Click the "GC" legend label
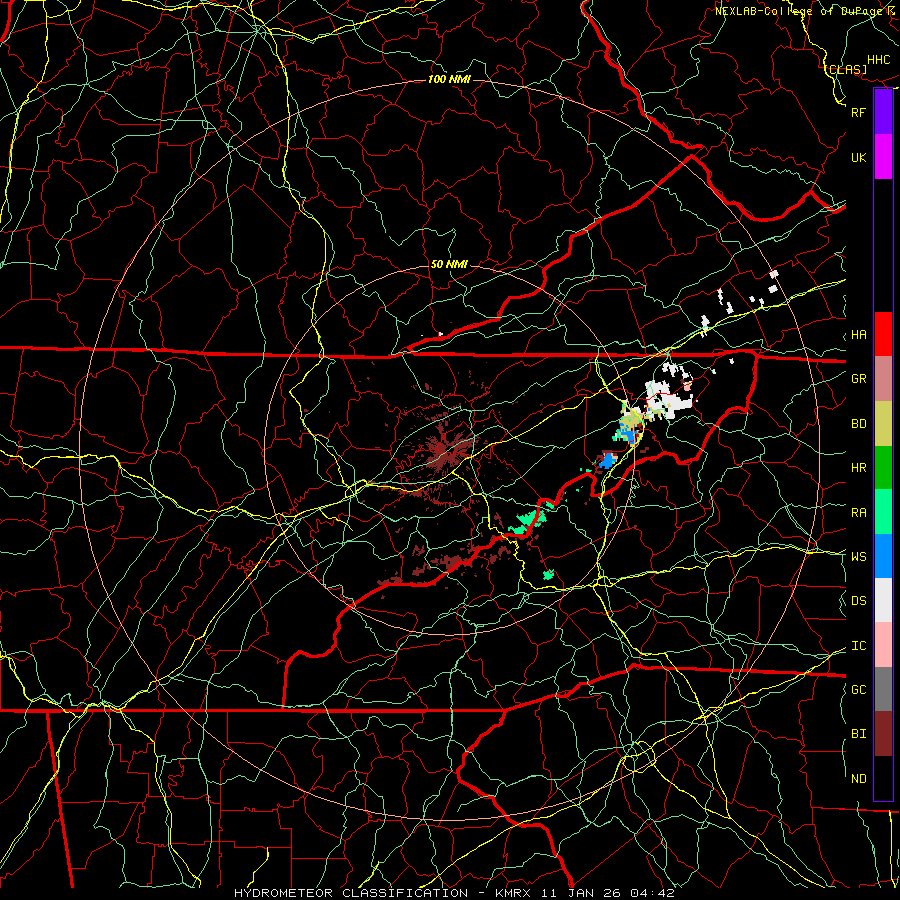 858,690
